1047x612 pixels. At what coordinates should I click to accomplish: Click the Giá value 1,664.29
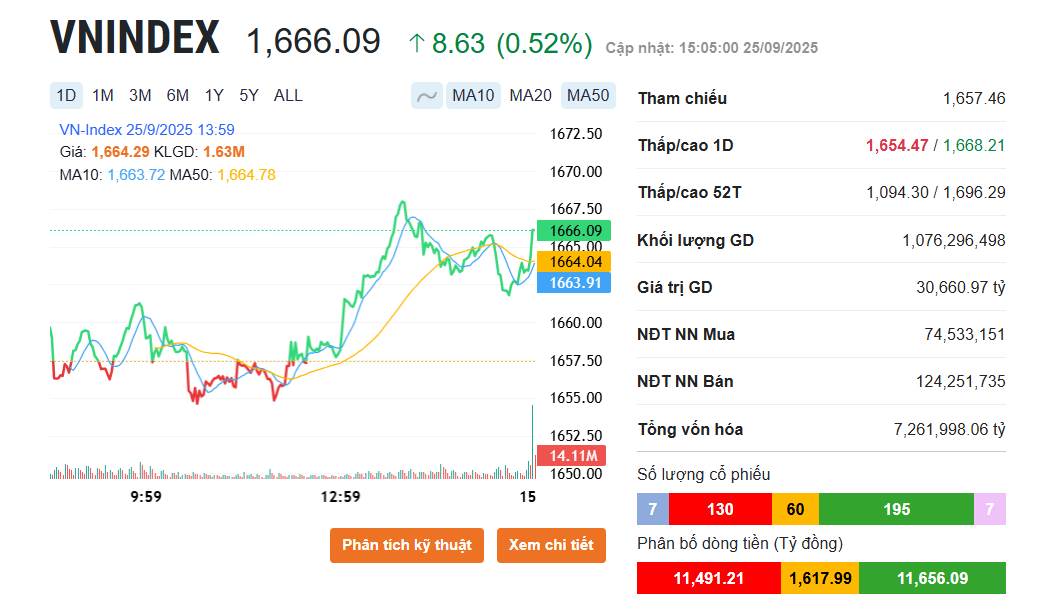(120, 152)
